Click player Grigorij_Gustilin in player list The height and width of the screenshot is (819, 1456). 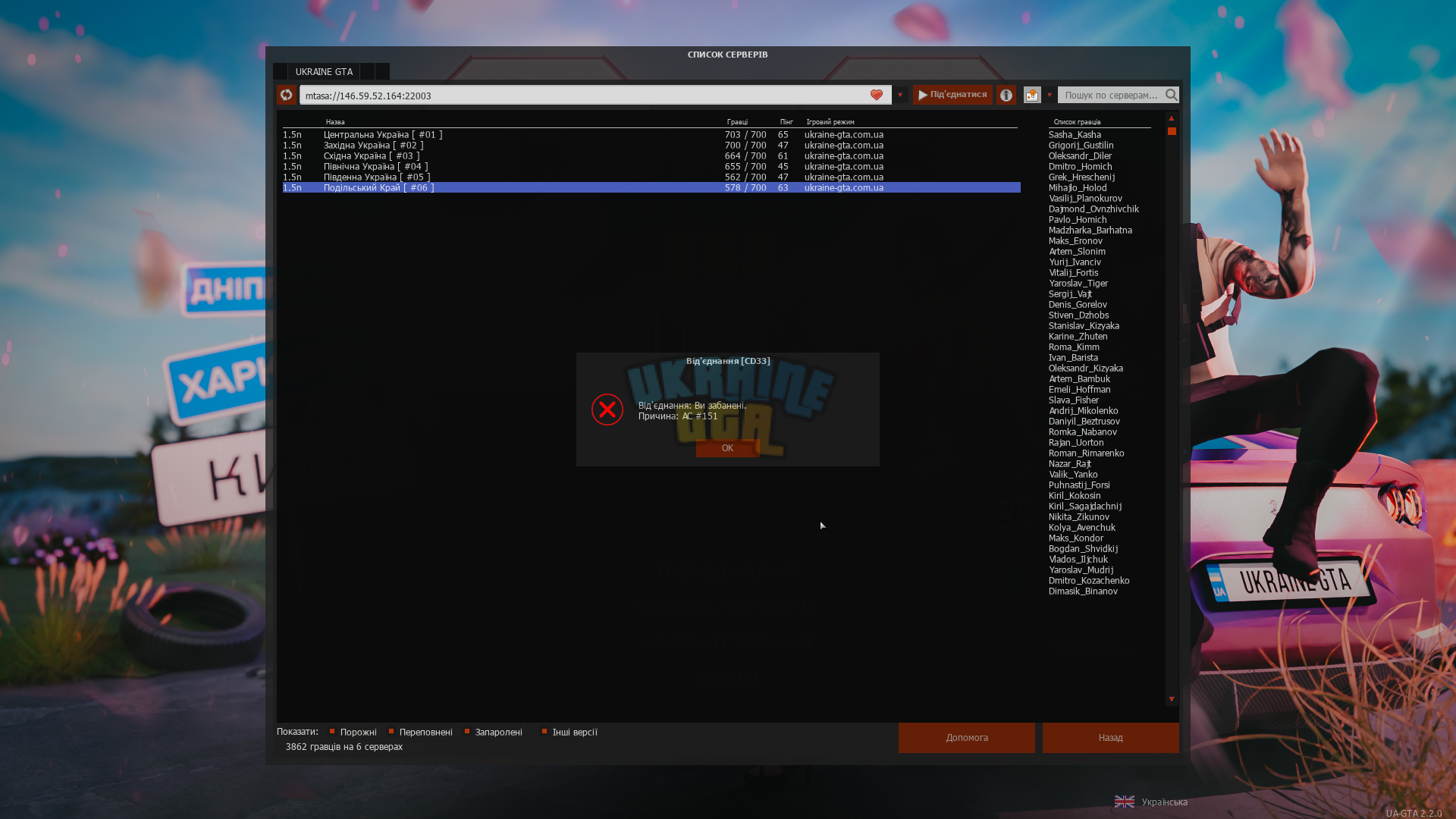pyautogui.click(x=1081, y=145)
